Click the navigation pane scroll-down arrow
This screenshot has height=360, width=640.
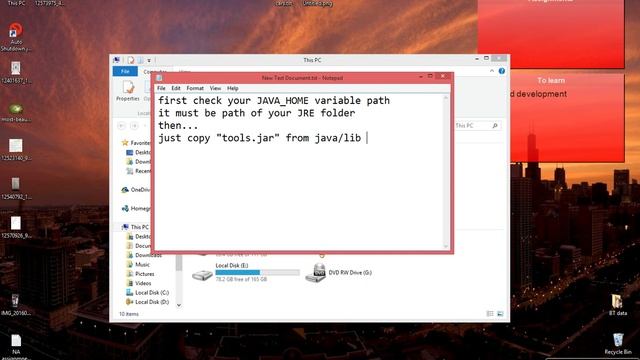click(179, 305)
